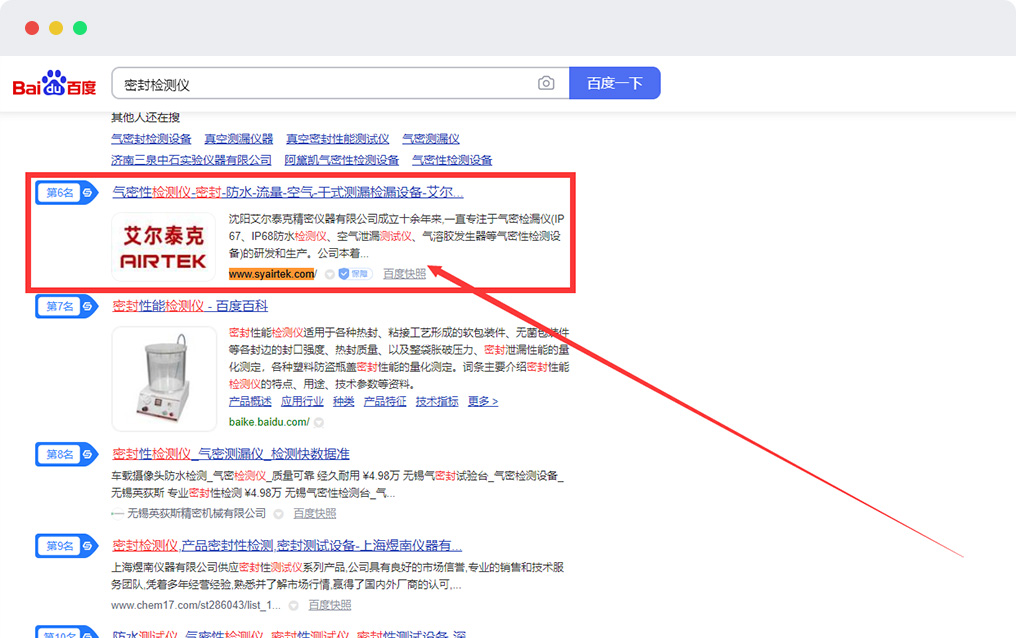1016x638 pixels.
Task: Click the snippet starting 沈阳艾尔泰克精密仪器有限公司
Action: coord(397,236)
